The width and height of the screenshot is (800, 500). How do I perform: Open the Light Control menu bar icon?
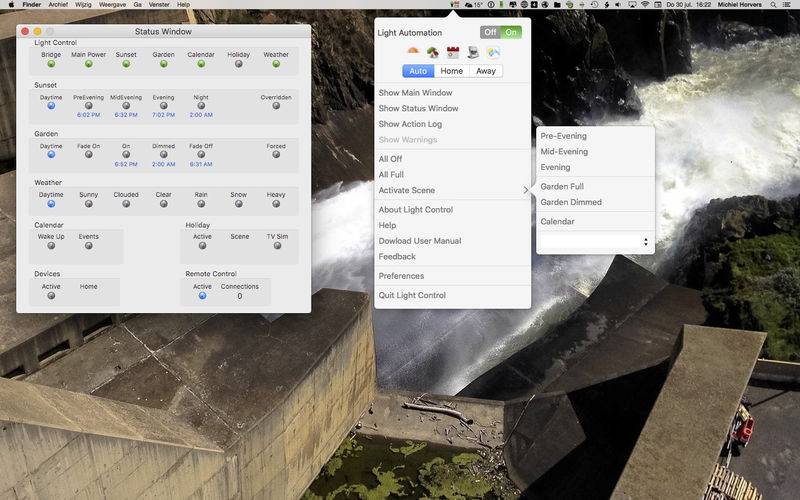point(455,5)
